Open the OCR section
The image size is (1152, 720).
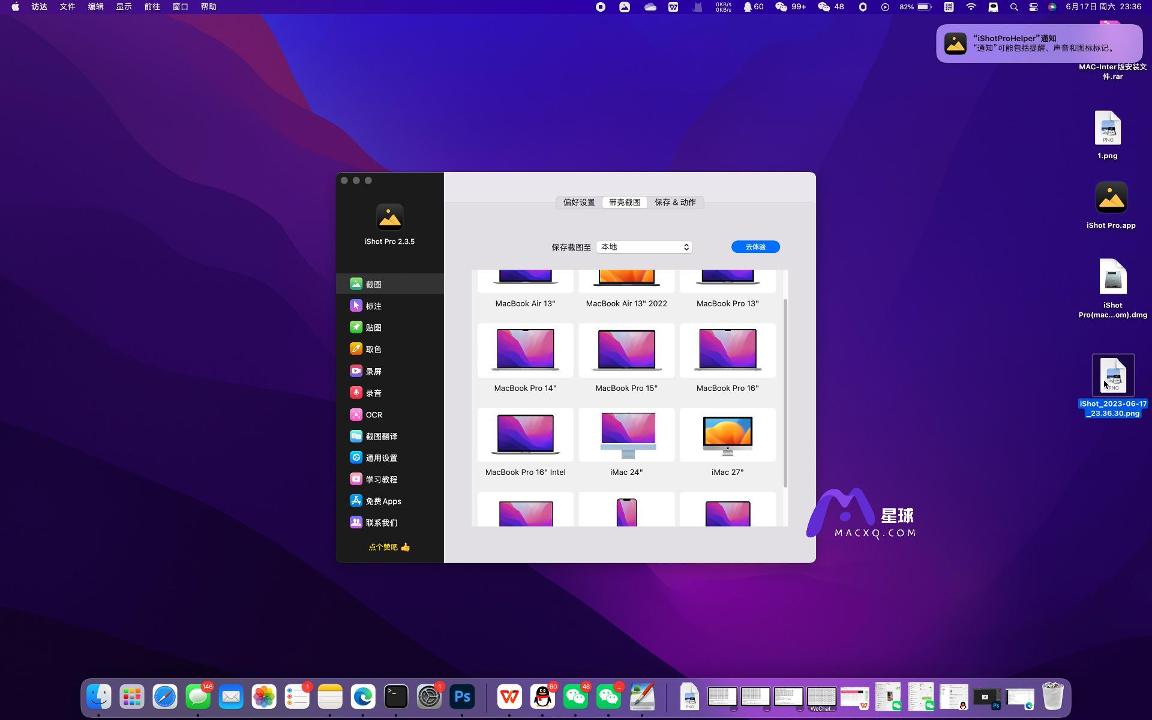click(x=389, y=414)
